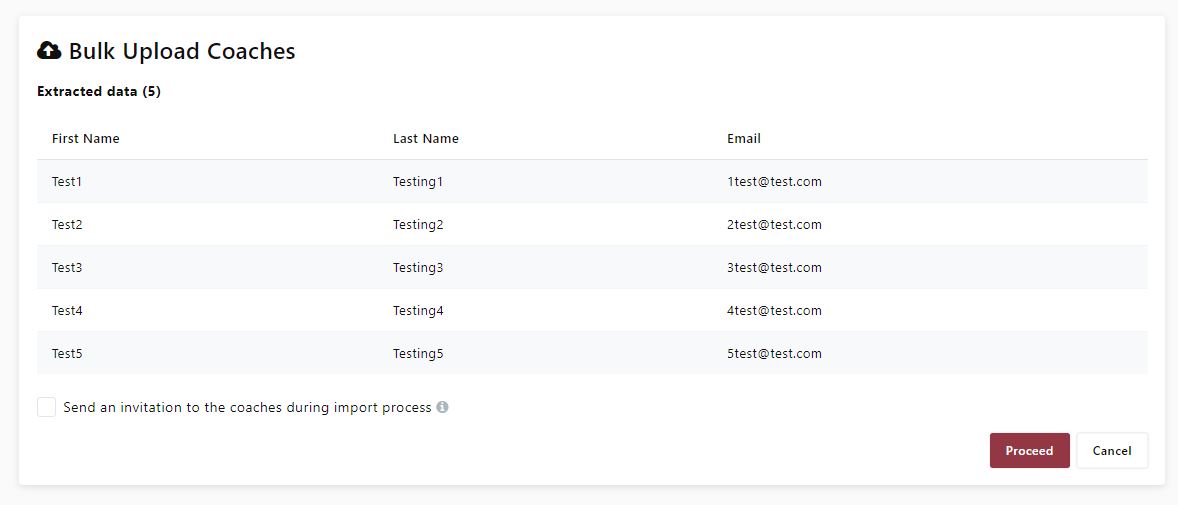Image resolution: width=1178 pixels, height=505 pixels.
Task: Select the Test1 first name cell
Action: 67,182
